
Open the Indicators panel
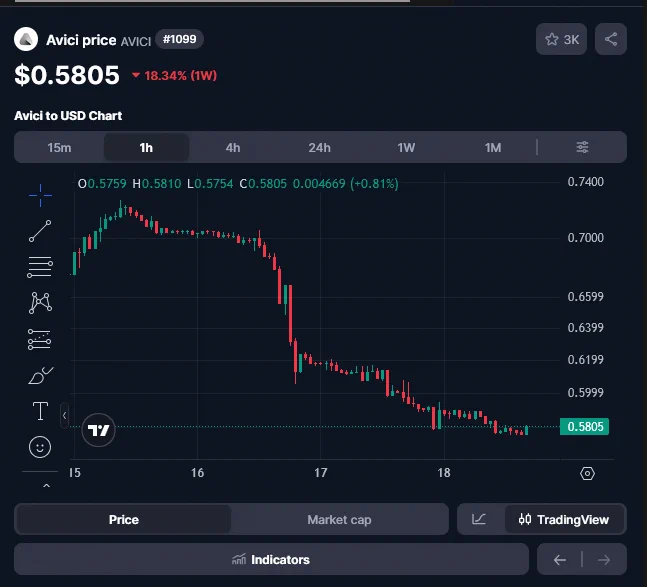pyautogui.click(x=271, y=559)
